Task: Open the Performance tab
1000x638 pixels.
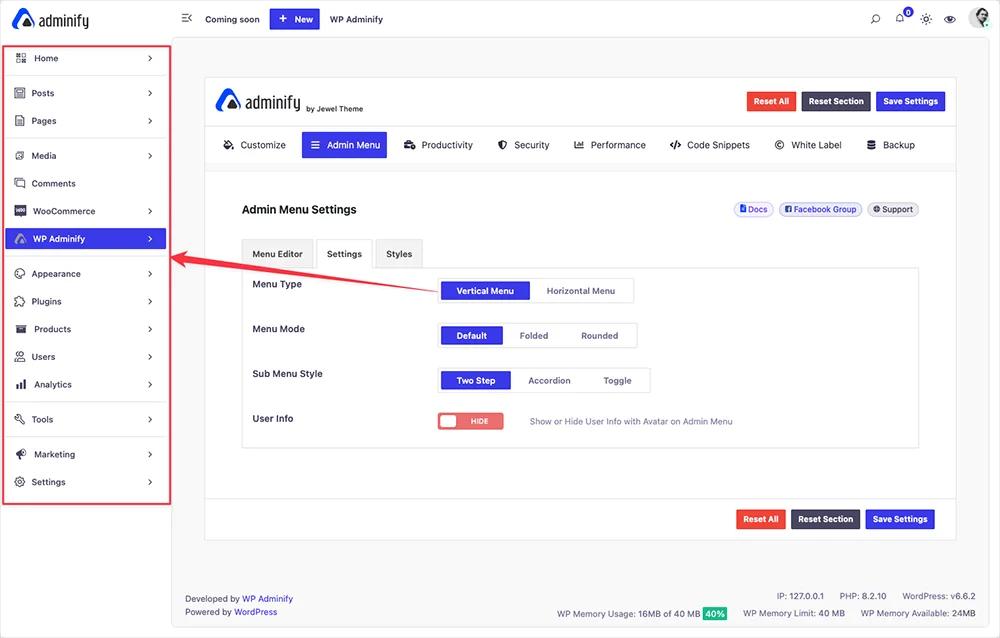Action: [x=610, y=145]
